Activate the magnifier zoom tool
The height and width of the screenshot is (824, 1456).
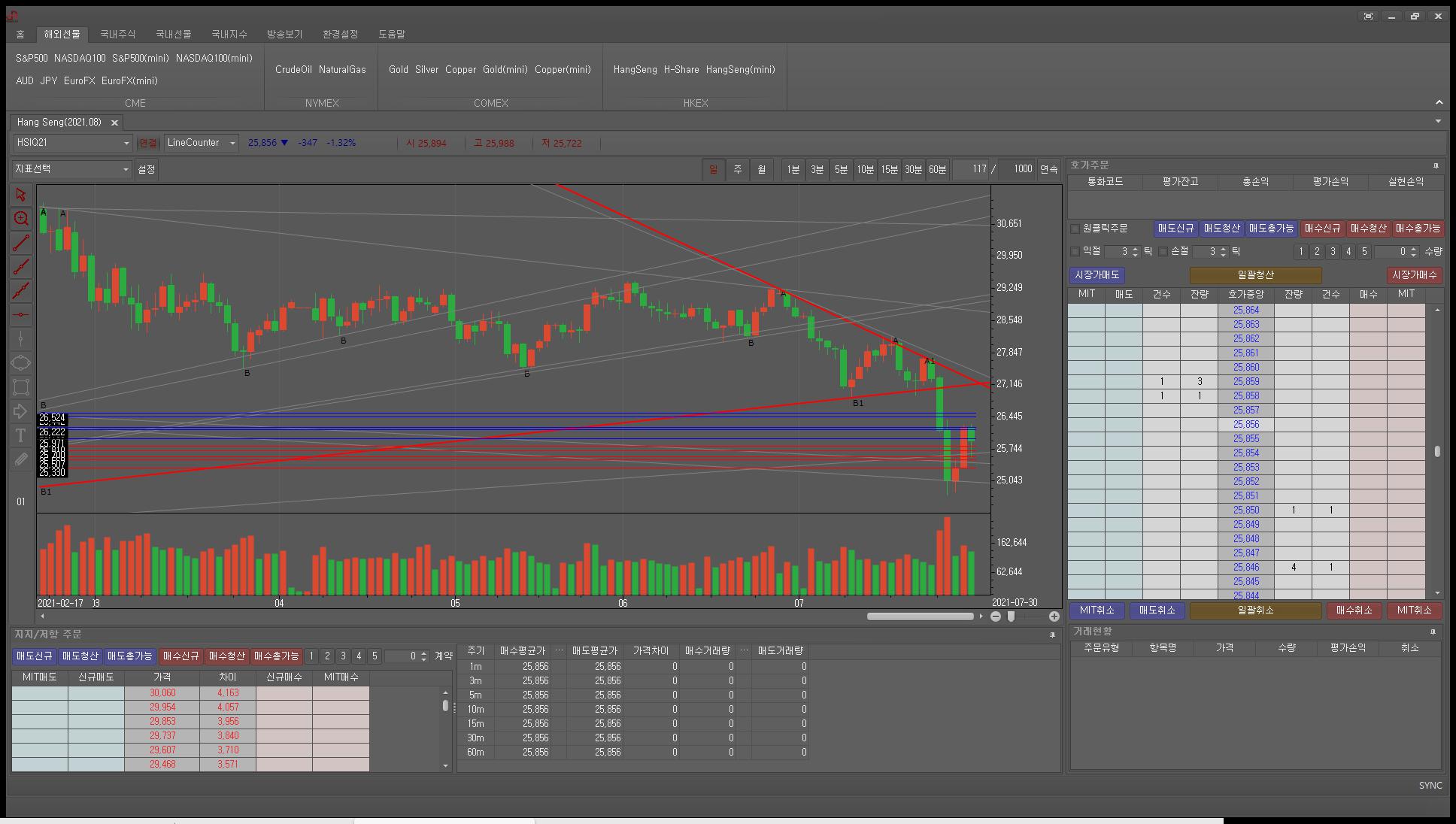[x=20, y=219]
